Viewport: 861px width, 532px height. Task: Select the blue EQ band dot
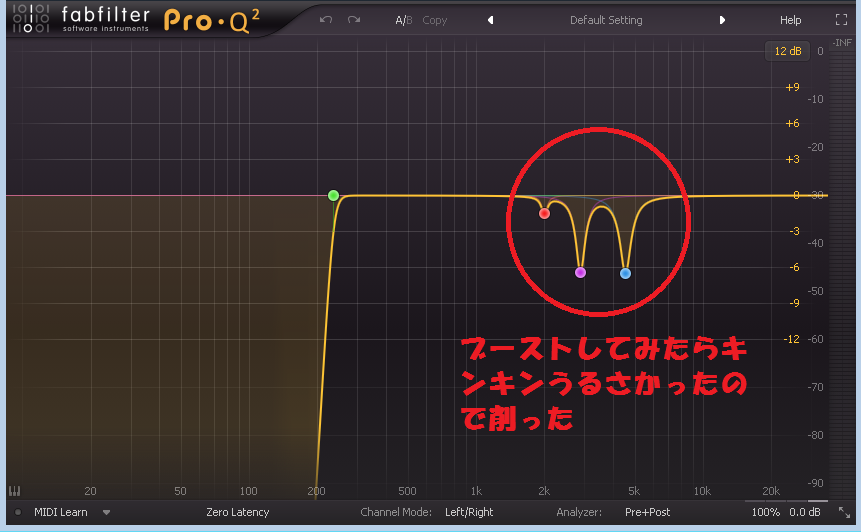[625, 273]
